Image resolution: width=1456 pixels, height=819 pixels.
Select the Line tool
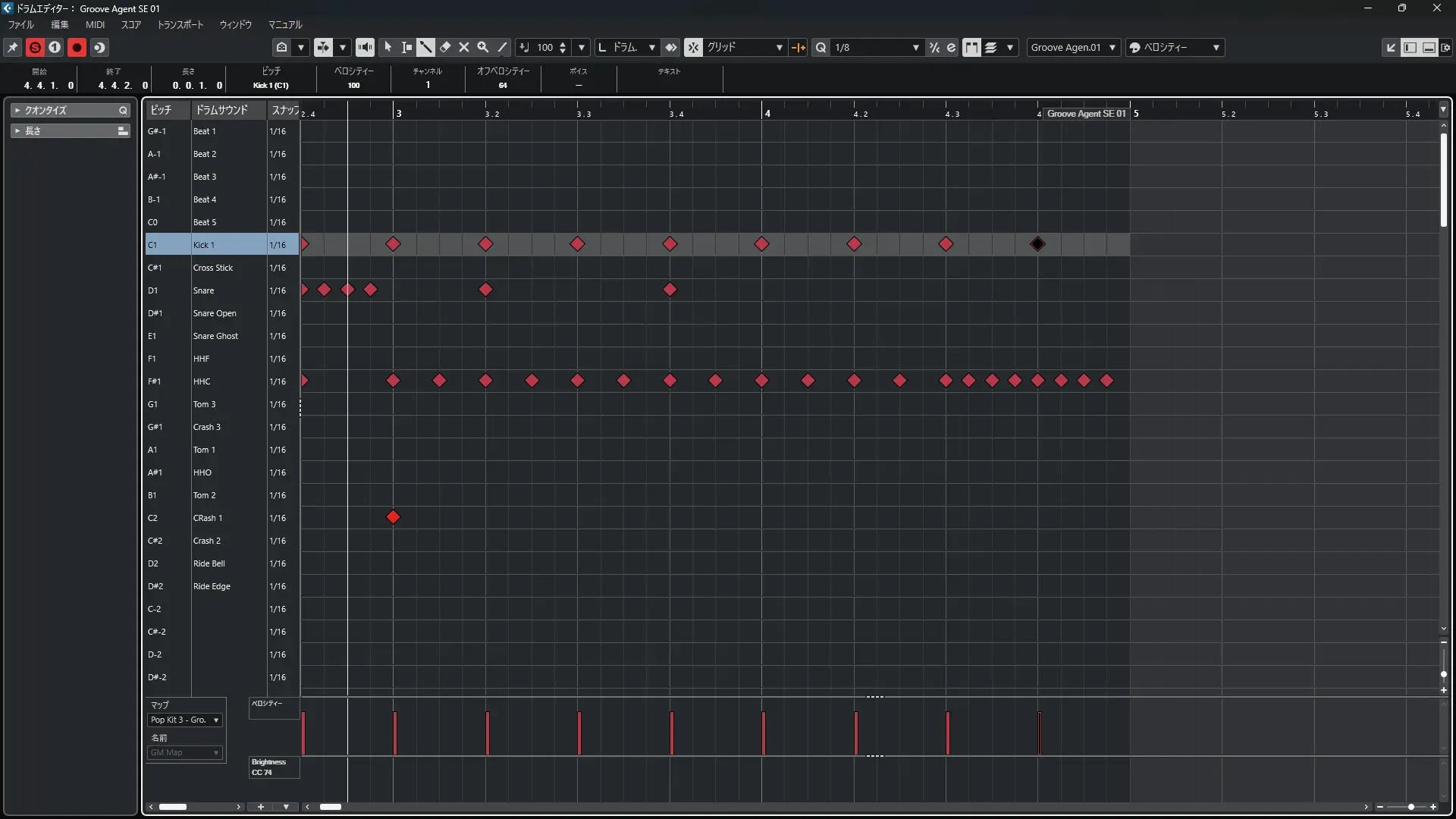[x=502, y=47]
